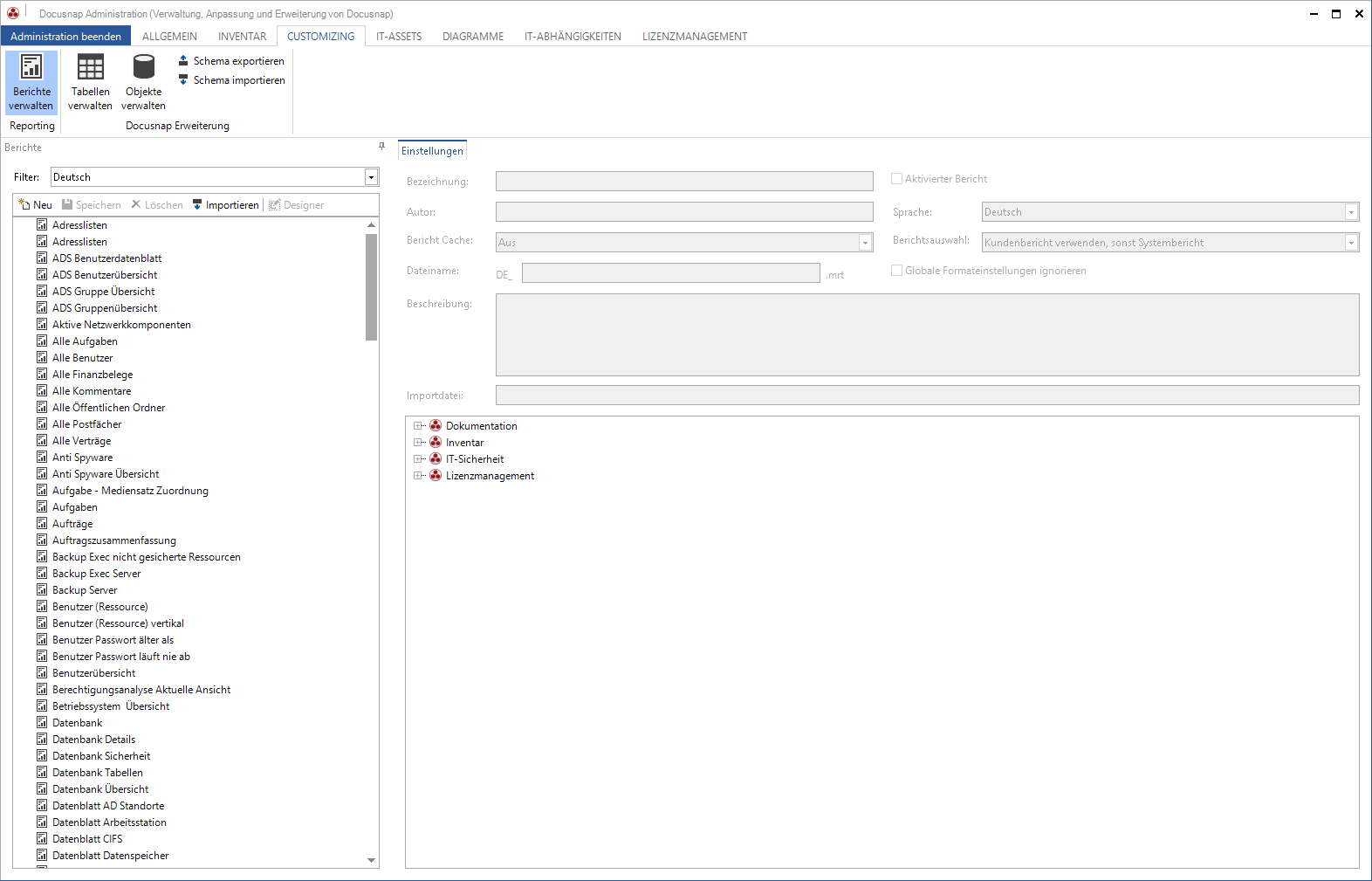1372x881 pixels.
Task: Click the Dokumentation node icon
Action: (x=436, y=426)
